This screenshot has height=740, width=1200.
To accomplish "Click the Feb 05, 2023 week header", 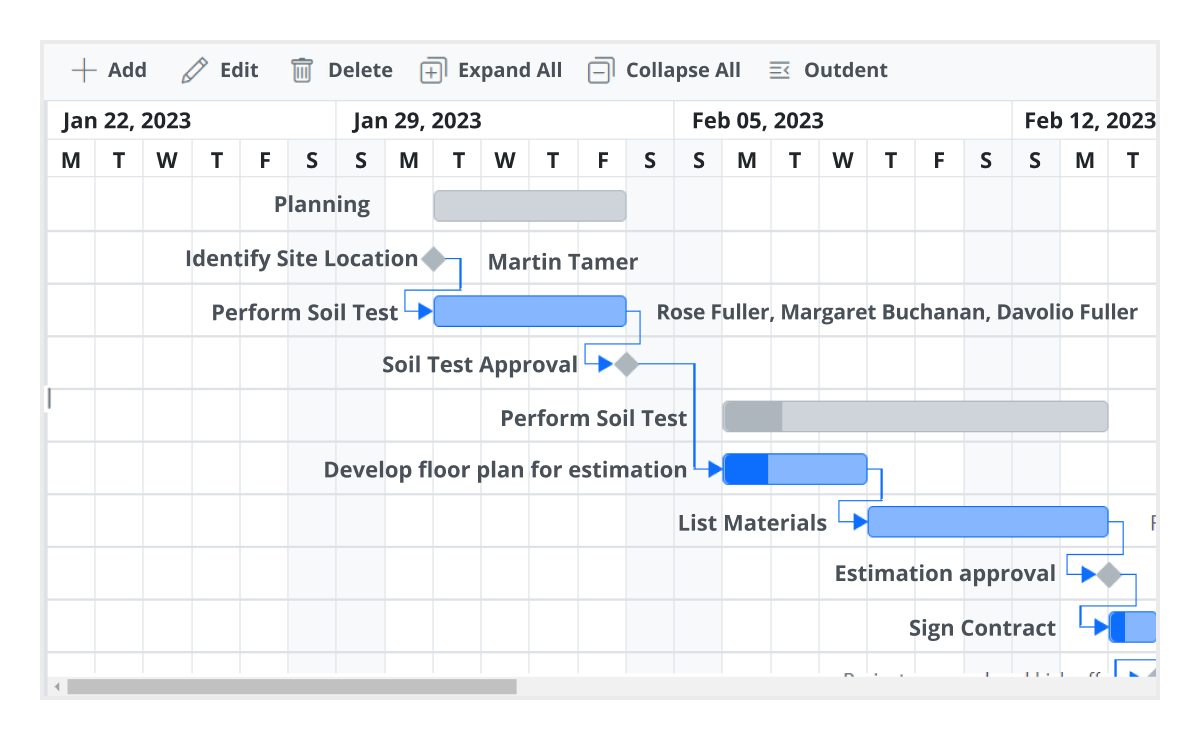I will point(757,120).
